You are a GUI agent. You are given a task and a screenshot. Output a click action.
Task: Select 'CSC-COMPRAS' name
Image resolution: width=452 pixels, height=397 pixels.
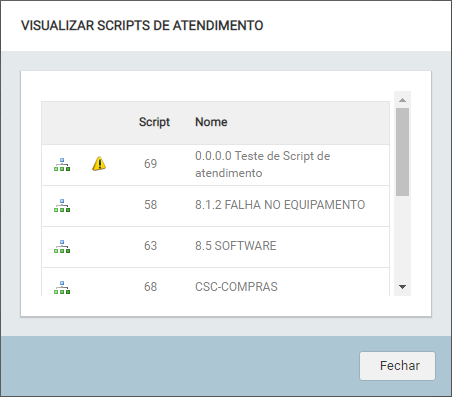[x=236, y=287]
